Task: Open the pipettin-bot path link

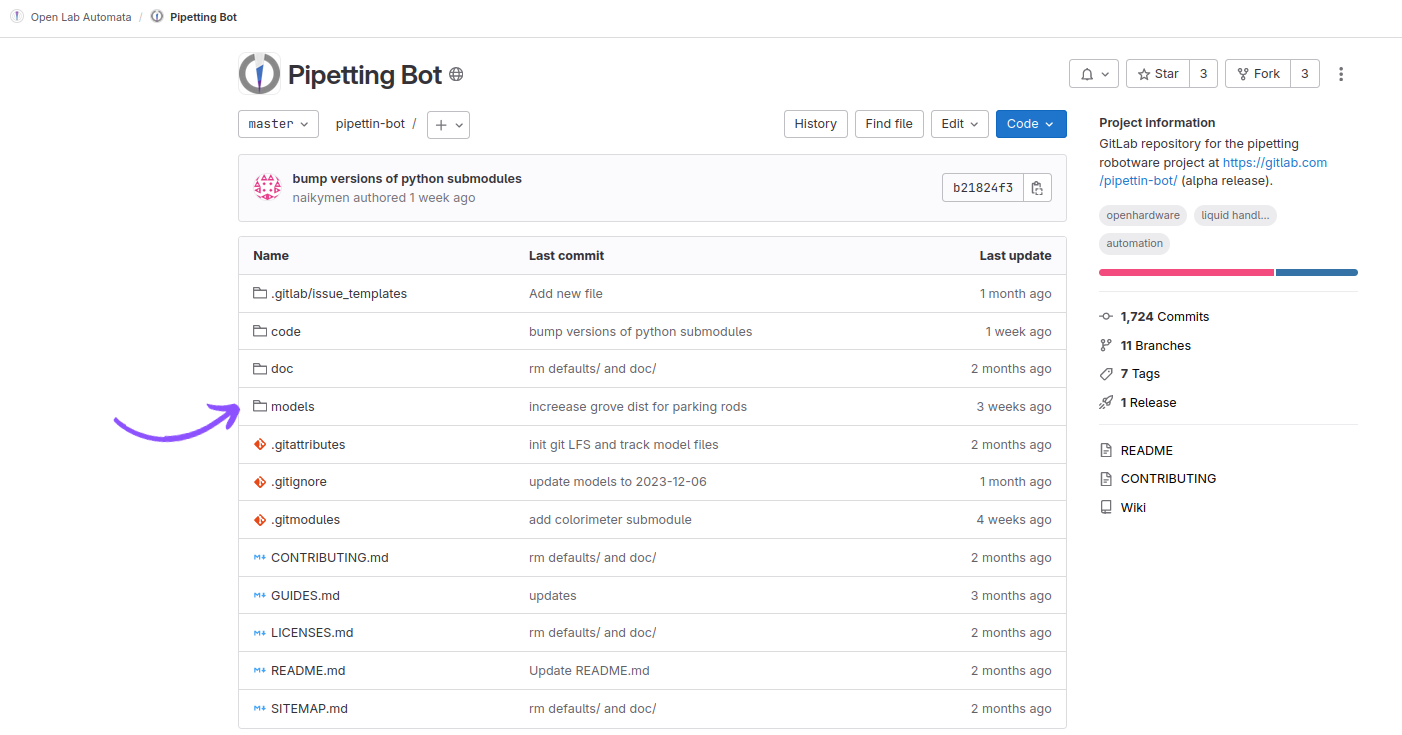Action: 370,124
